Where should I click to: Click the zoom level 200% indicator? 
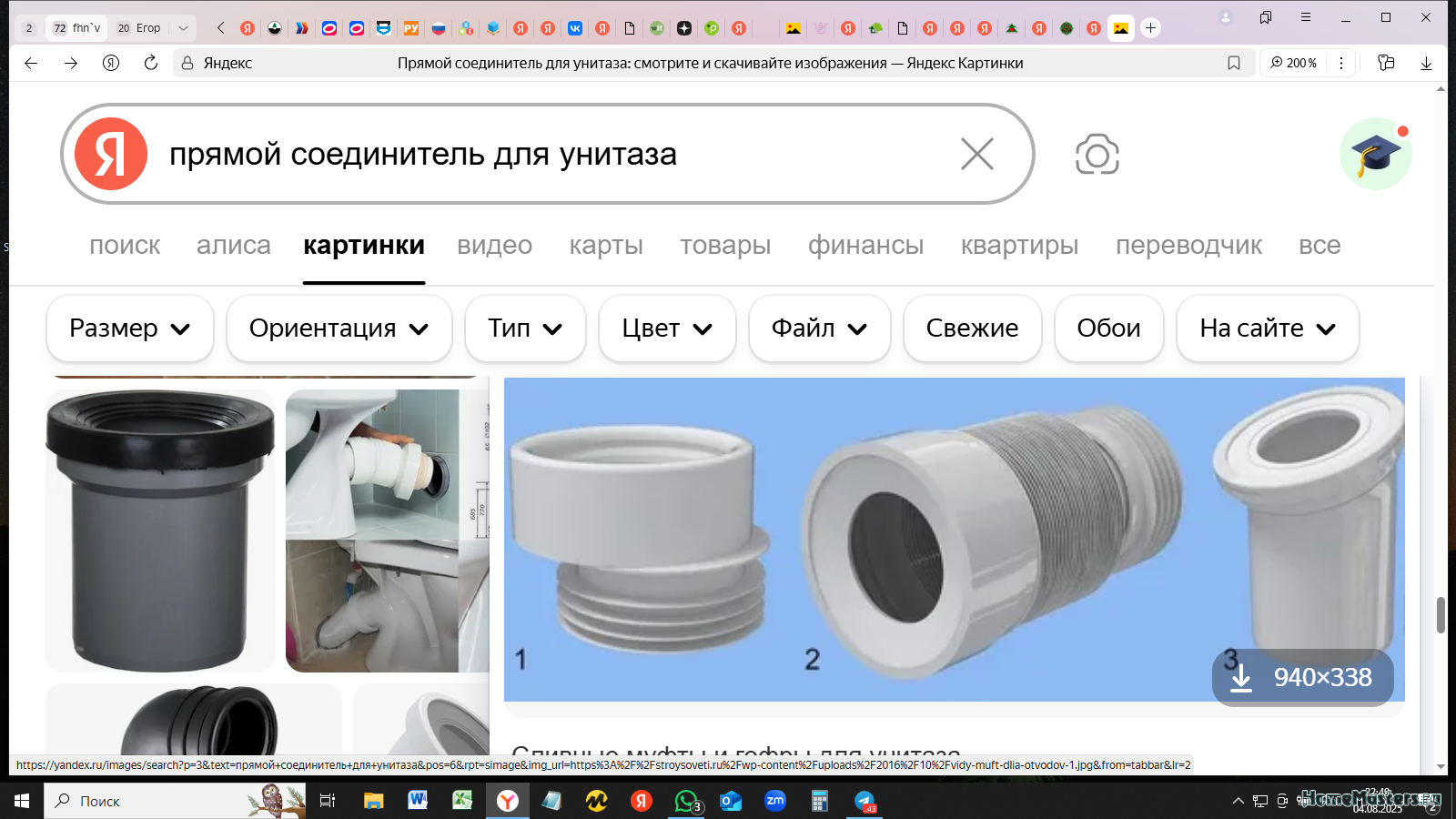coord(1294,63)
